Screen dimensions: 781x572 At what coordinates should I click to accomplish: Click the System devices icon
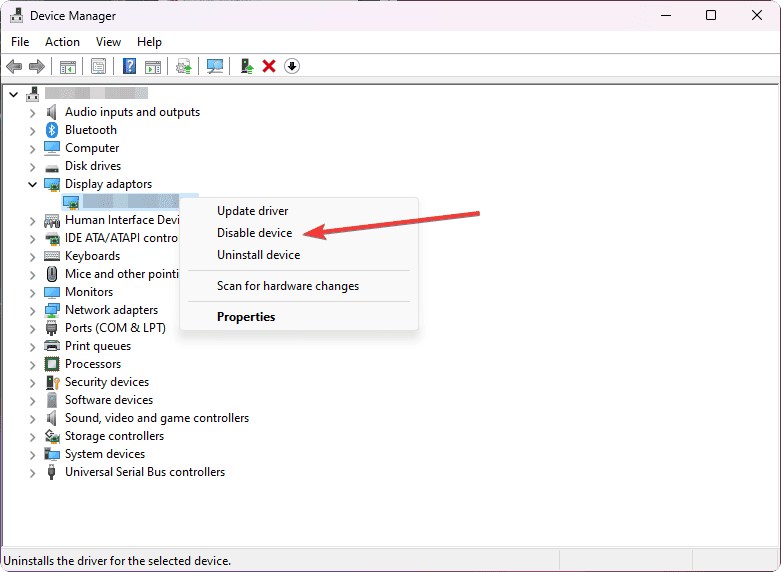pyautogui.click(x=52, y=454)
